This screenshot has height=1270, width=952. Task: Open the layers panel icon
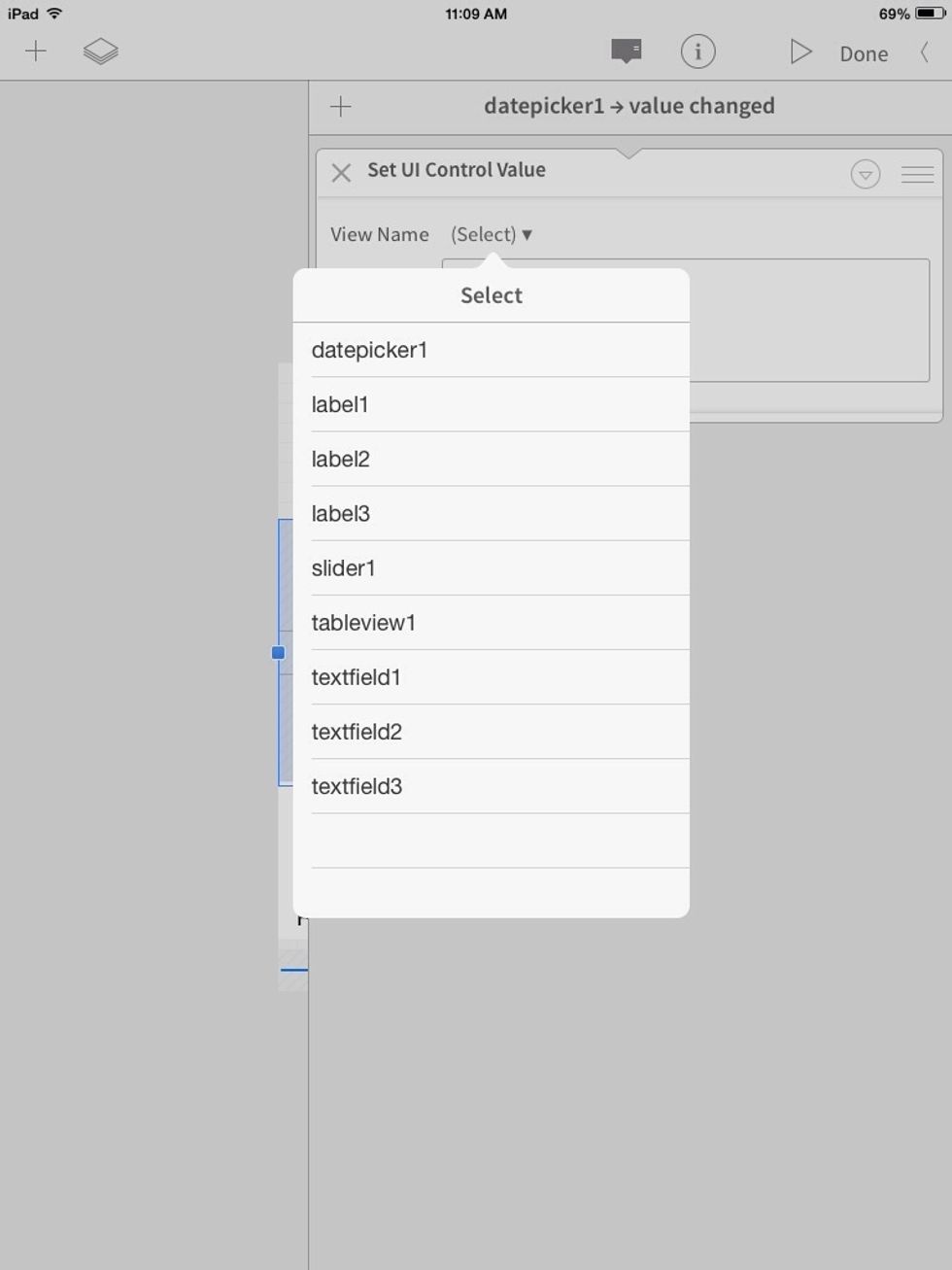(101, 51)
